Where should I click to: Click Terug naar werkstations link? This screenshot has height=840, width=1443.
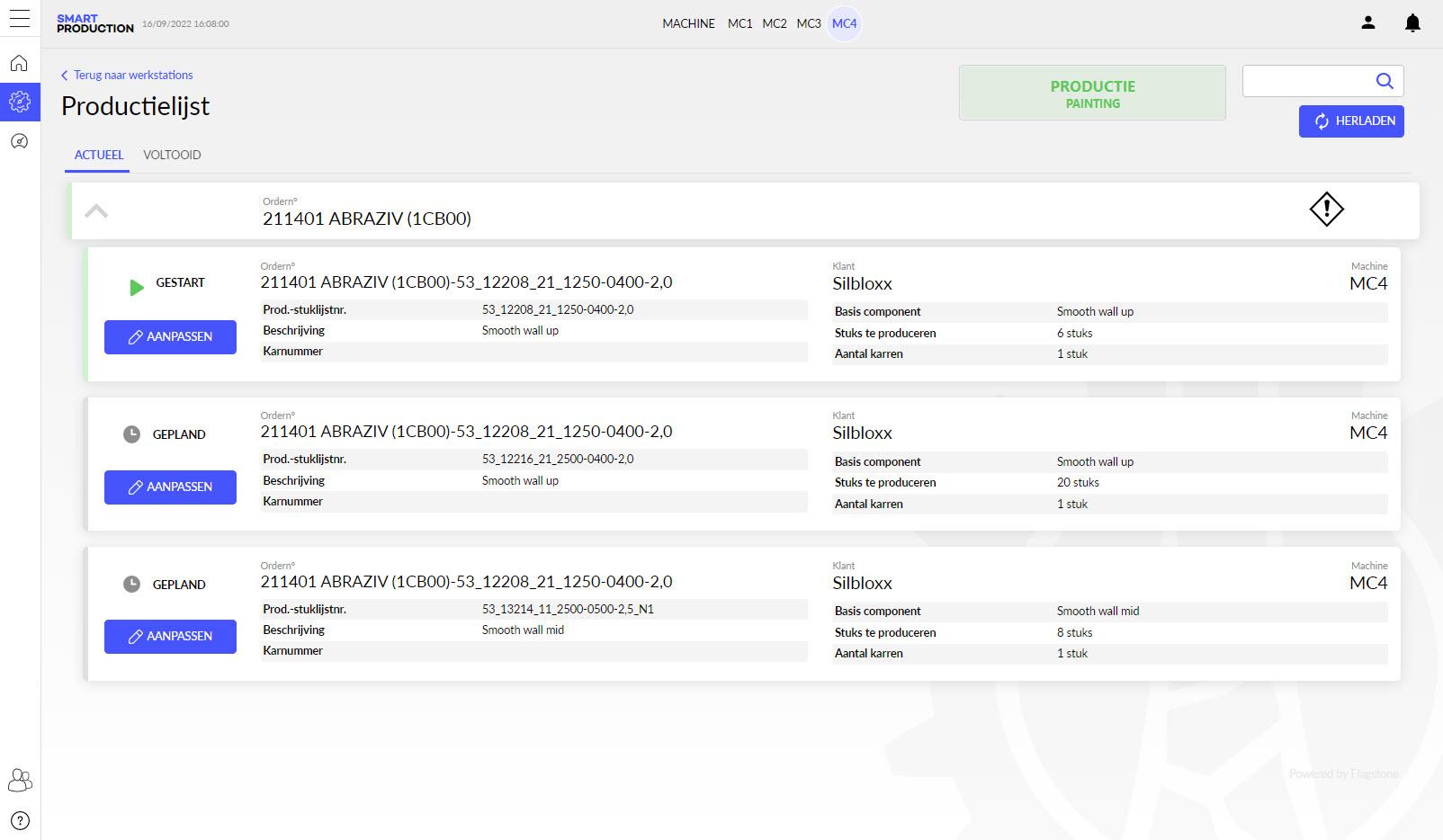(127, 75)
